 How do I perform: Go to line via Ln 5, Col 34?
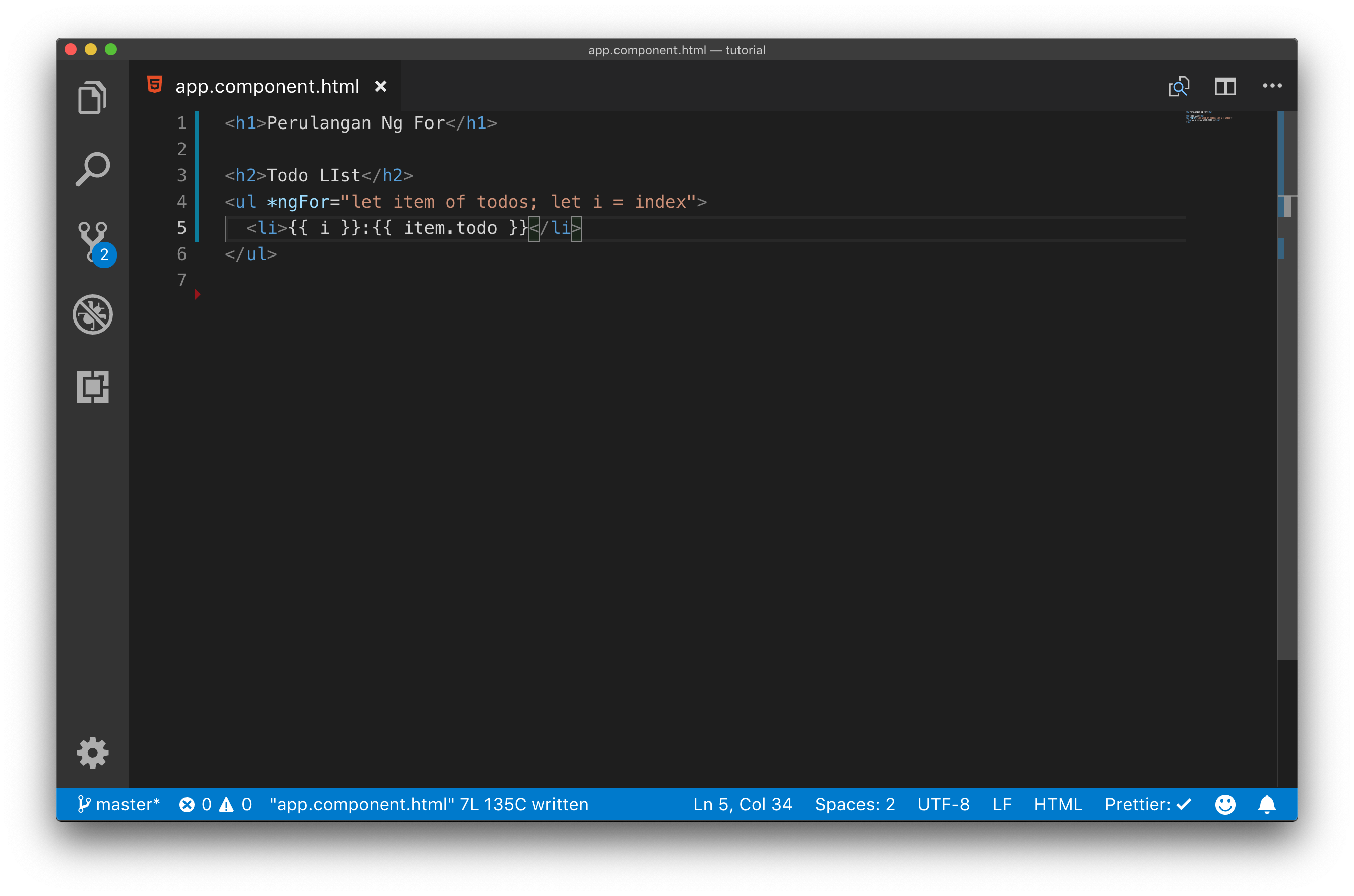(x=743, y=805)
